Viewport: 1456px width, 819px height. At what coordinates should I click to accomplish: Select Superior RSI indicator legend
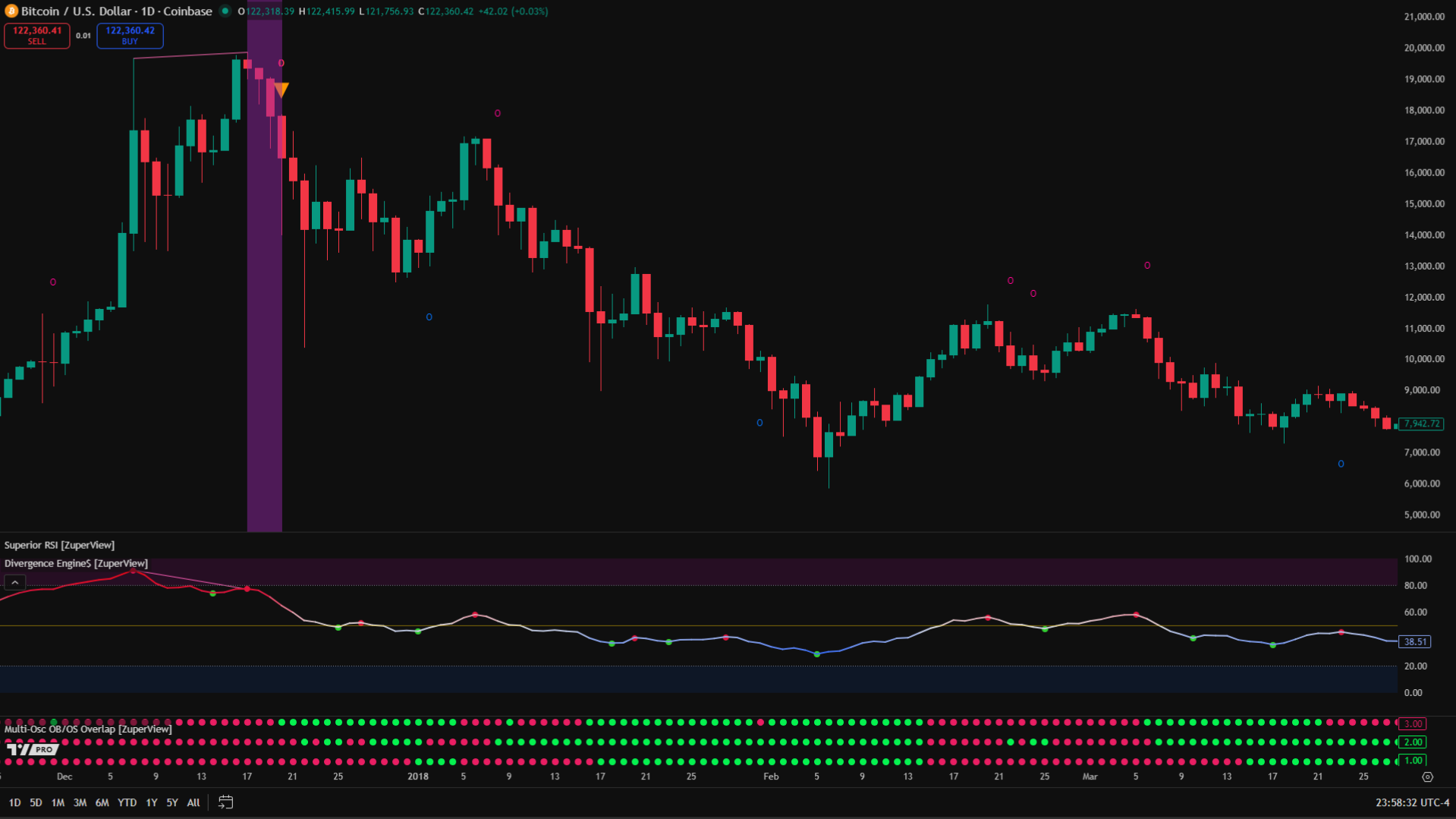click(x=59, y=545)
